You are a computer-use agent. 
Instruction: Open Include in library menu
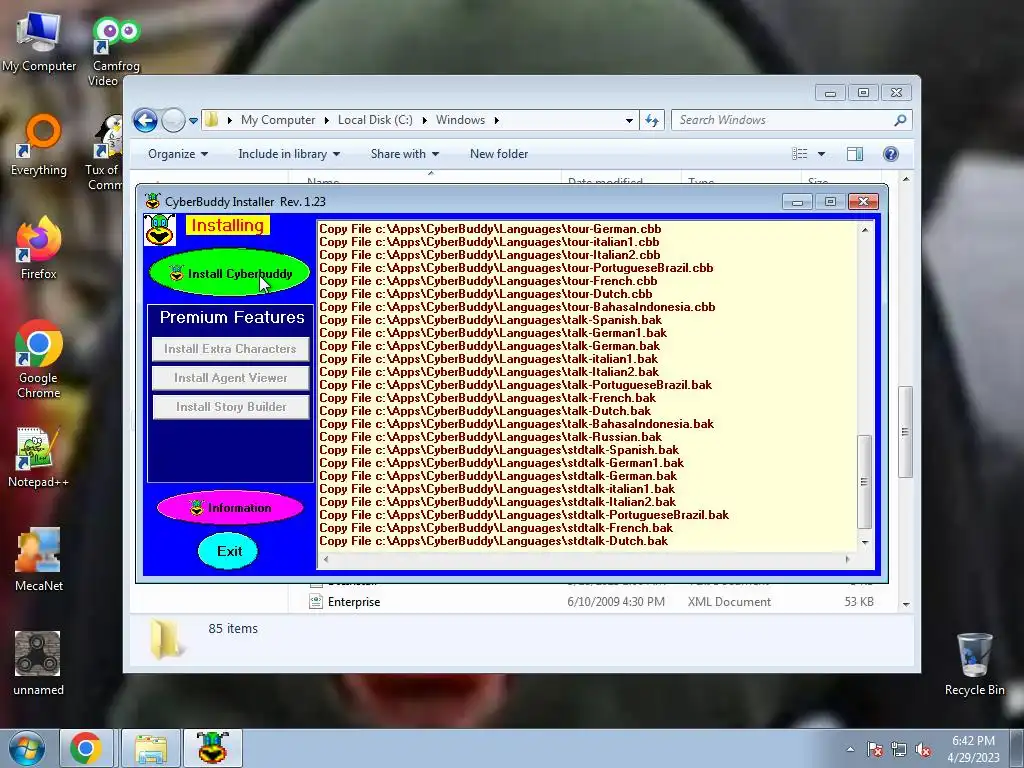pos(289,154)
